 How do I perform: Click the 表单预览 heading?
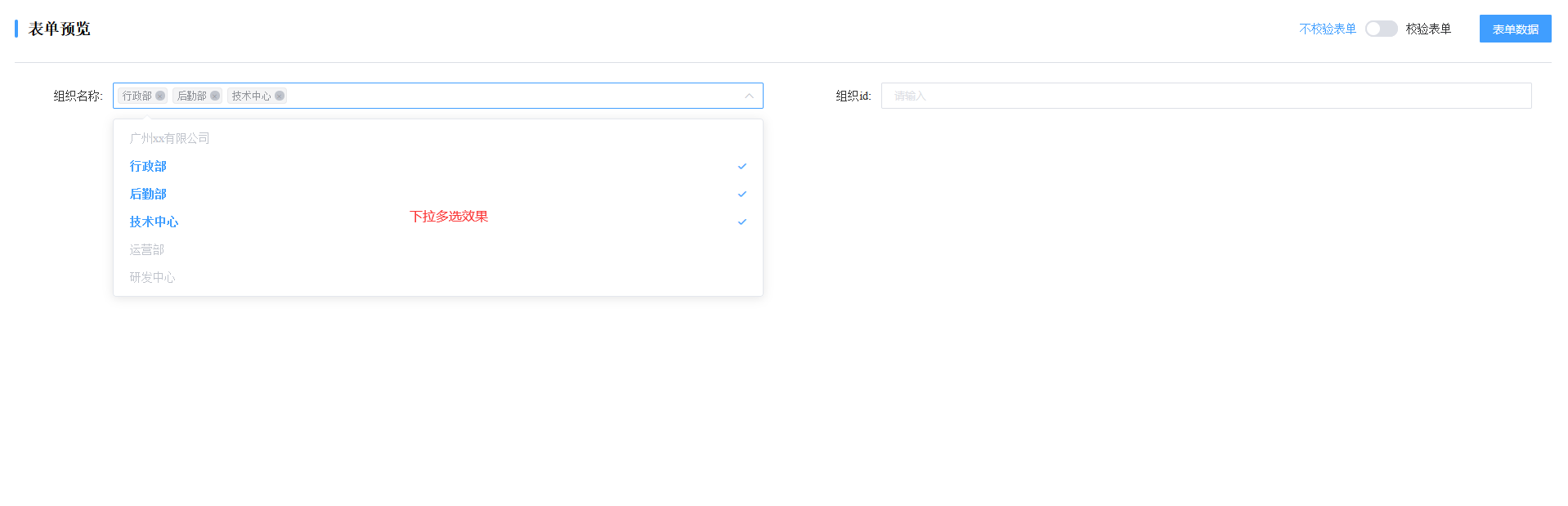coord(59,29)
